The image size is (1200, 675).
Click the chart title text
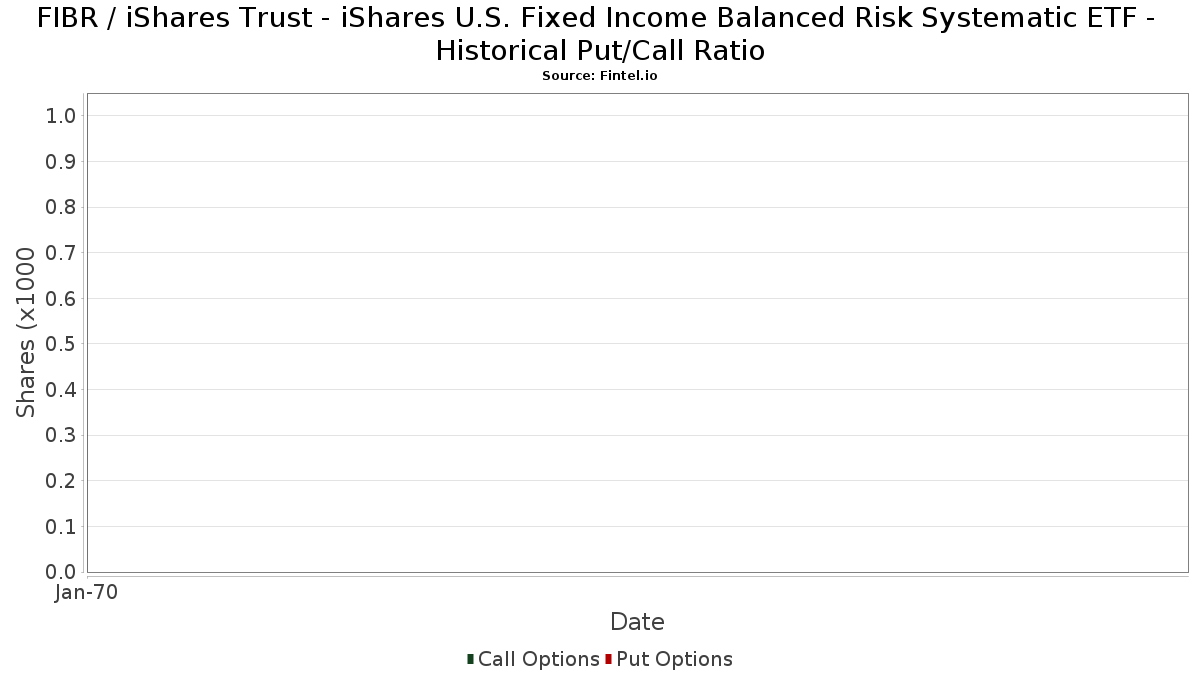pyautogui.click(x=600, y=34)
